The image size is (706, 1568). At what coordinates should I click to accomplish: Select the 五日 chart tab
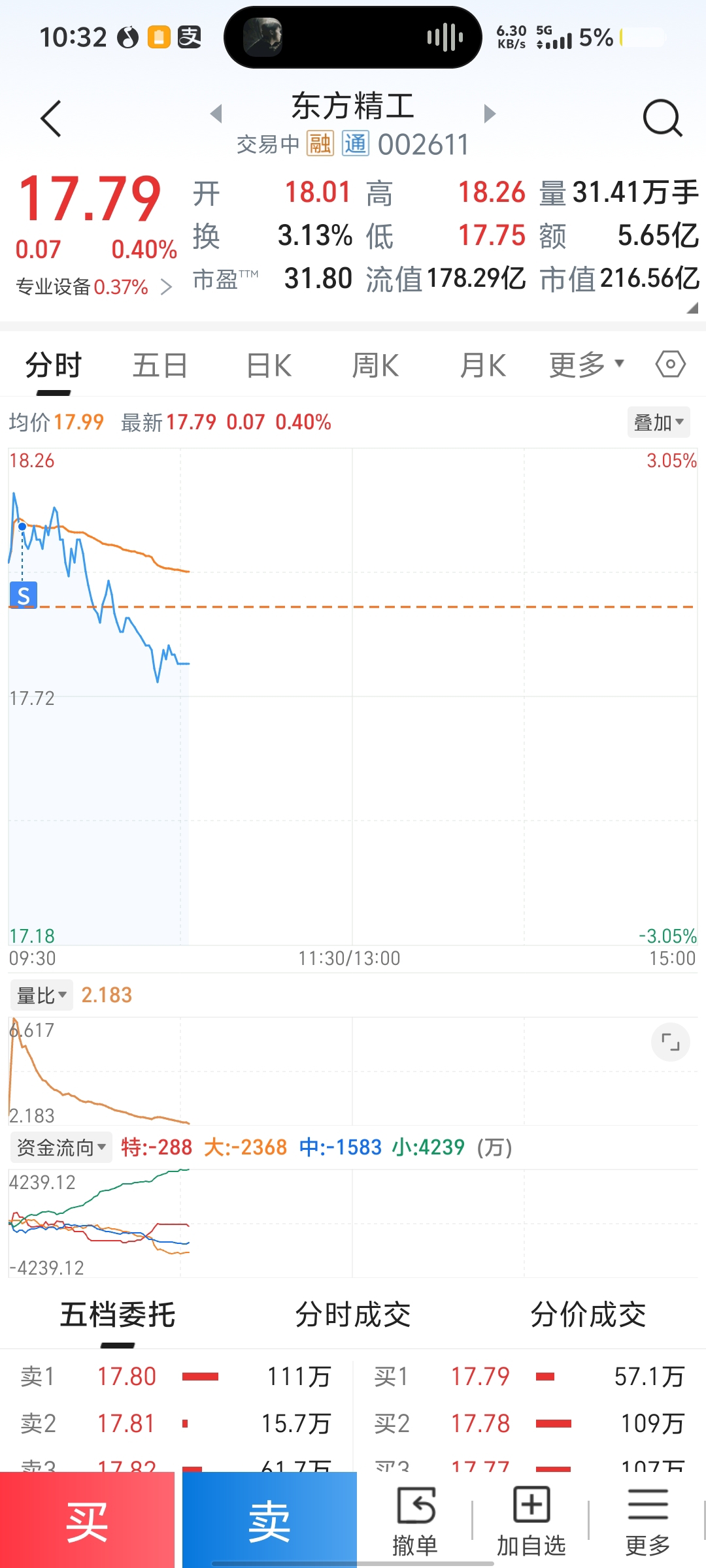point(160,365)
